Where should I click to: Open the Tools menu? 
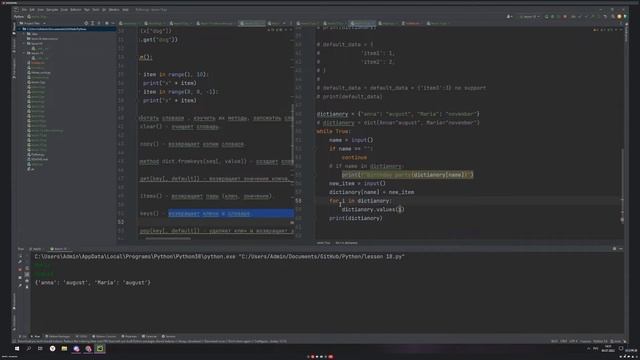(x=96, y=9)
